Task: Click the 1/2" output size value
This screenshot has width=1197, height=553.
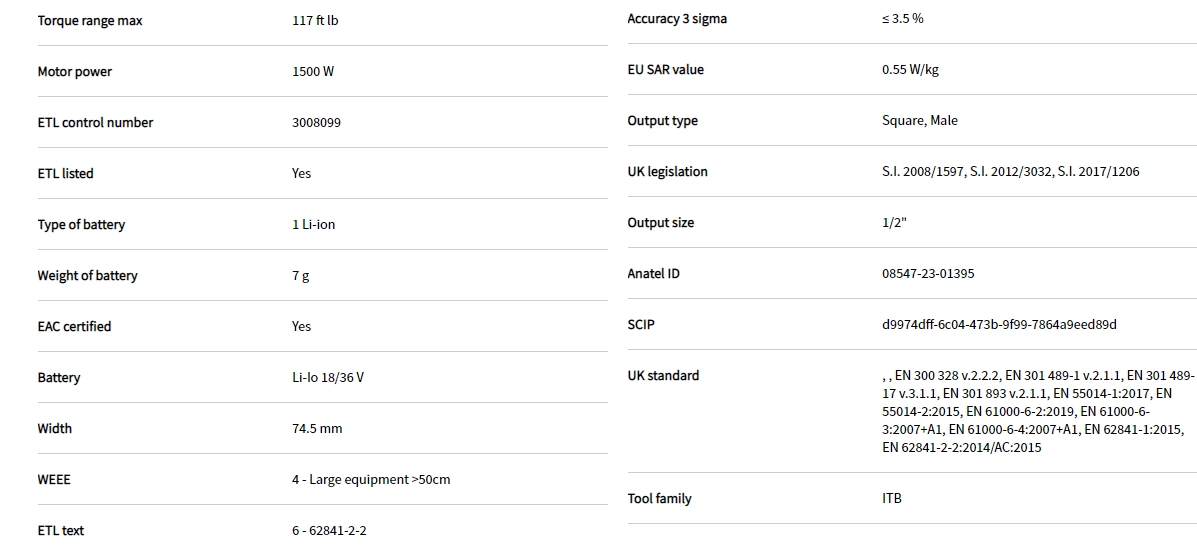Action: point(894,223)
